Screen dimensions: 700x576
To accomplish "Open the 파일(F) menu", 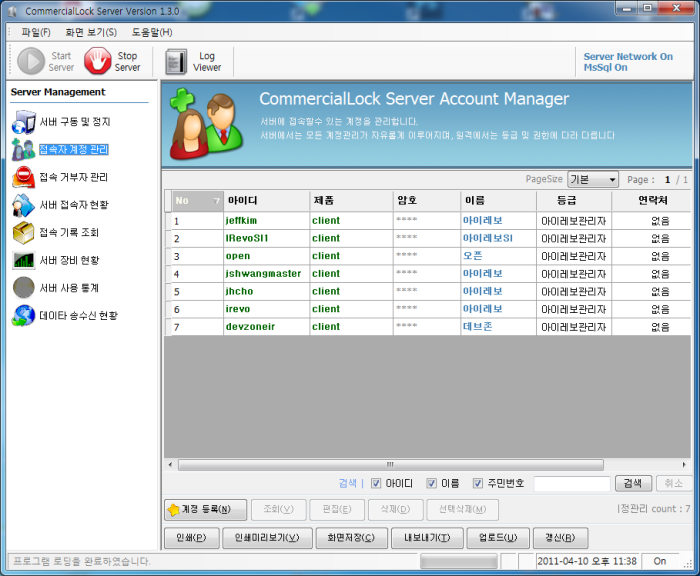I will pos(36,32).
